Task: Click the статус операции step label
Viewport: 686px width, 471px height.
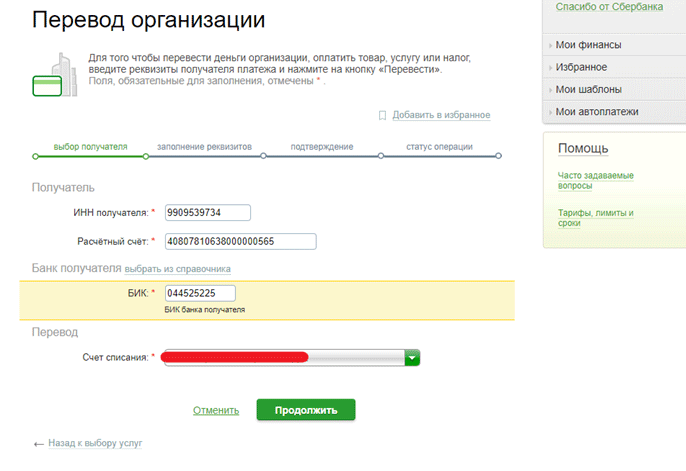Action: tap(439, 147)
